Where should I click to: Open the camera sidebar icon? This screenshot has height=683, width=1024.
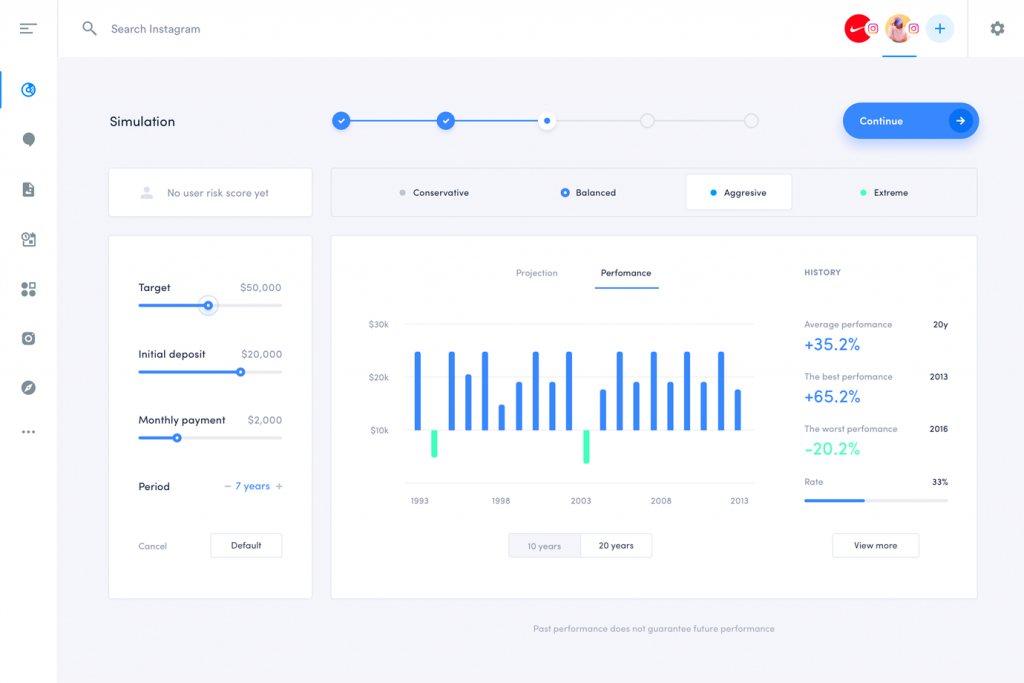[x=28, y=338]
